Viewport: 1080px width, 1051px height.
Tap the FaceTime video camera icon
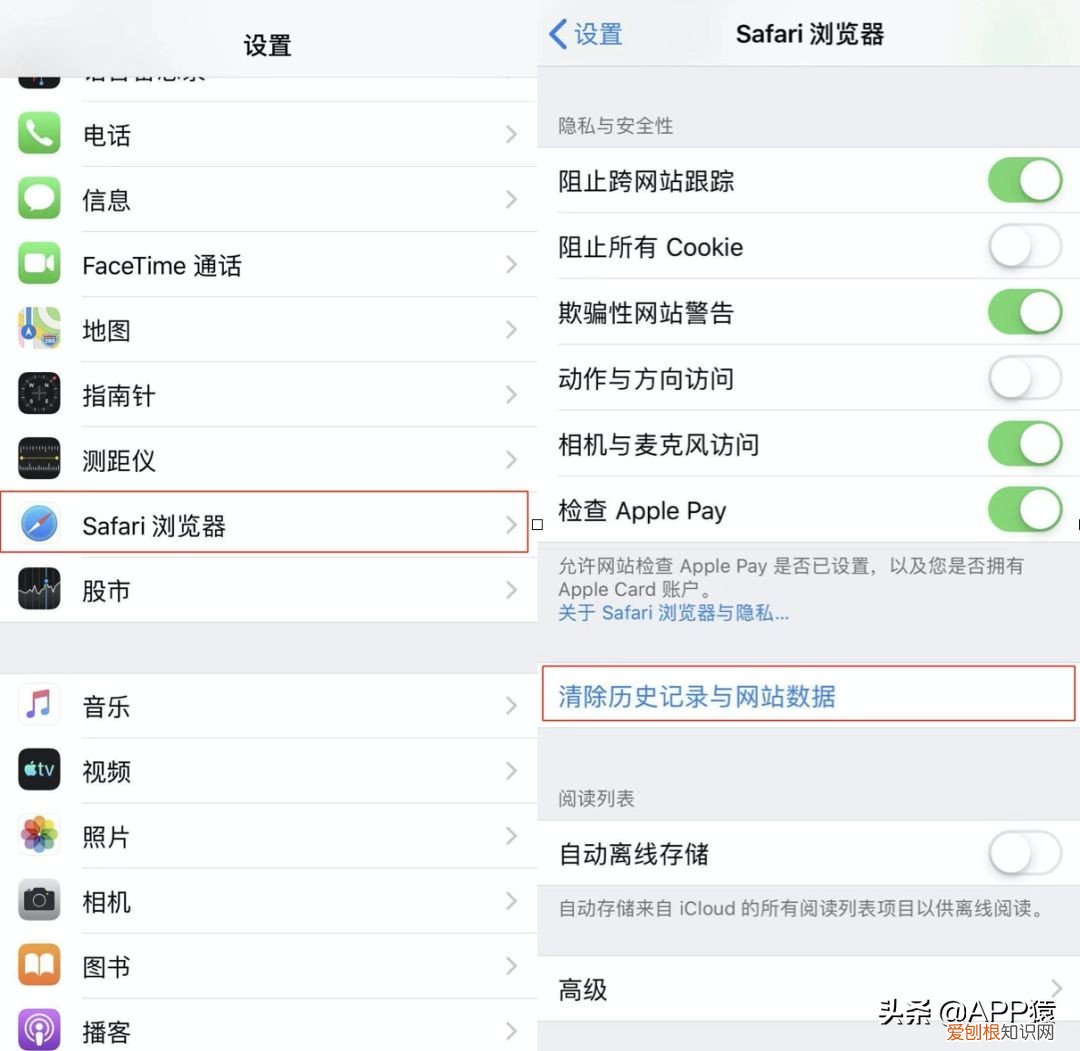point(39,263)
